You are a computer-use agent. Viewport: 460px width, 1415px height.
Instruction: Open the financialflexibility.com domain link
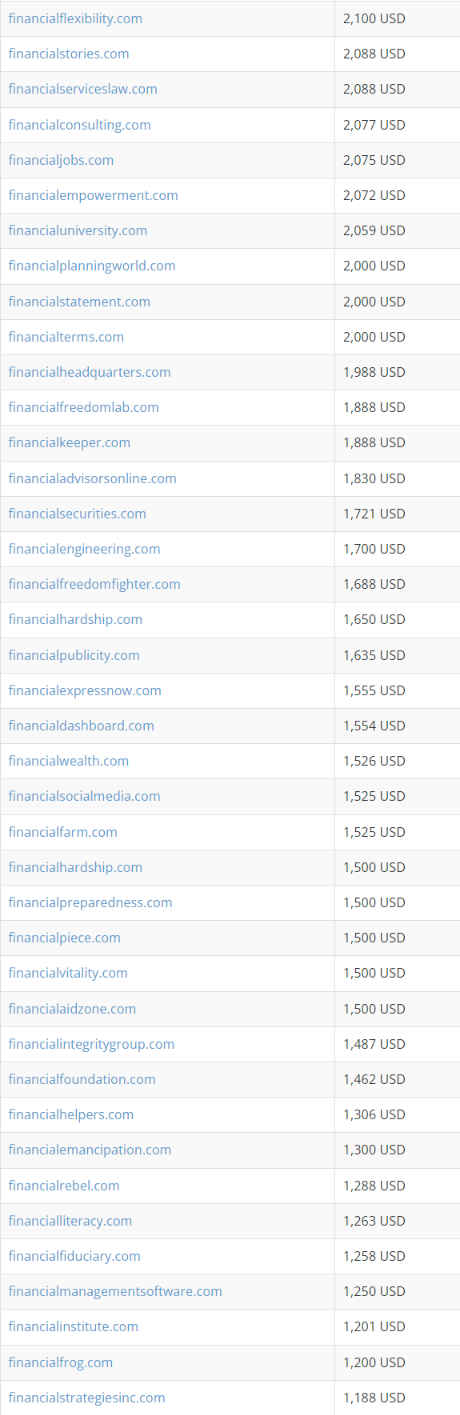(75, 18)
